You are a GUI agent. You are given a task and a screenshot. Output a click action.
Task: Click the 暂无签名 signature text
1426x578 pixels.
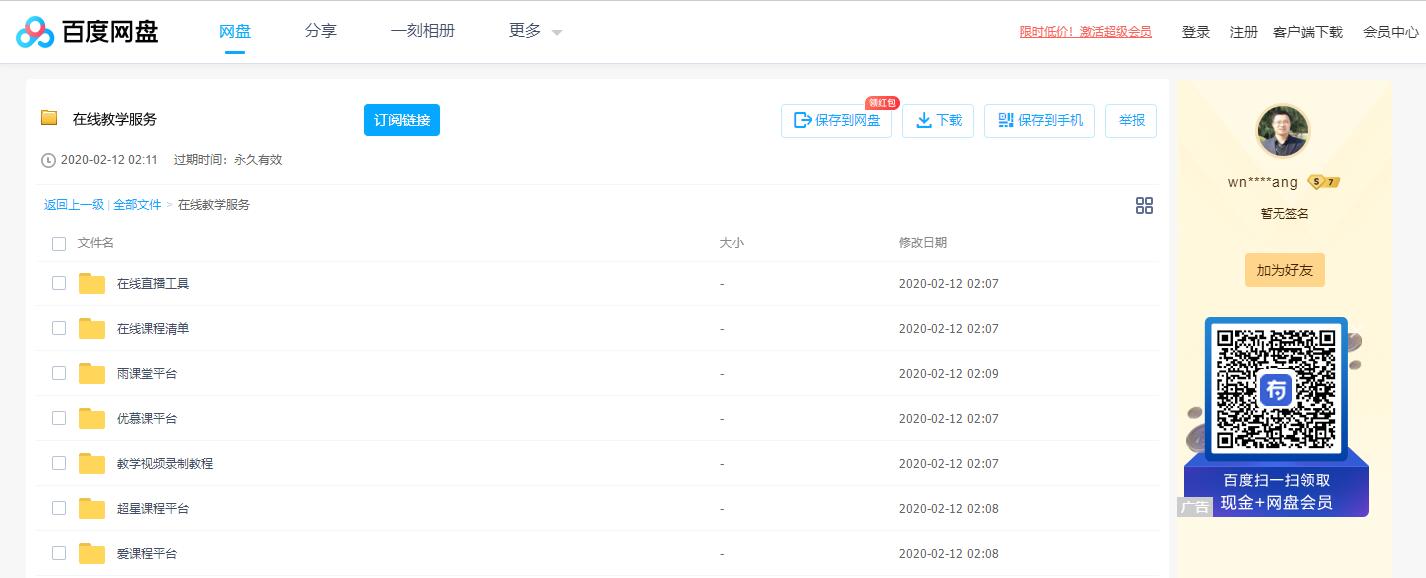pyautogui.click(x=1285, y=214)
